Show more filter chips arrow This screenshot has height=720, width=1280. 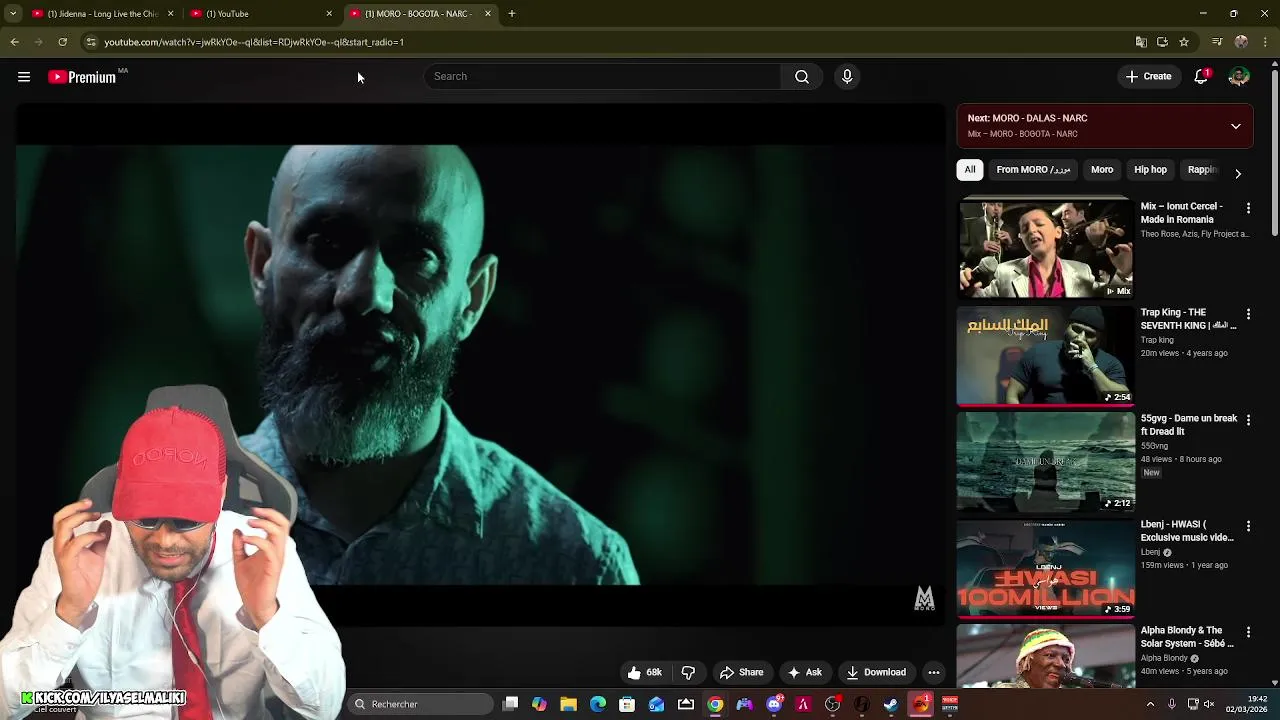pyautogui.click(x=1238, y=174)
